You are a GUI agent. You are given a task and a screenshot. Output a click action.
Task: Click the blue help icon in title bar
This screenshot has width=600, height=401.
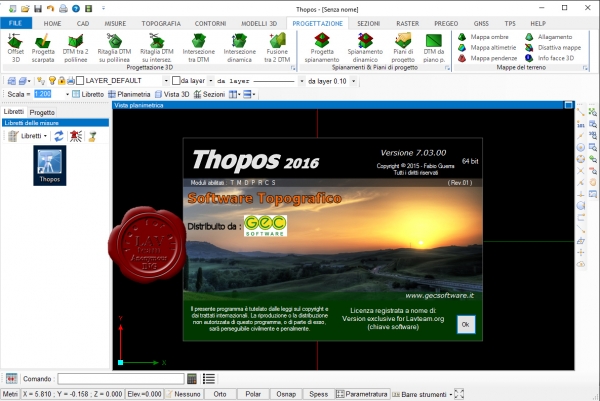[76, 8]
